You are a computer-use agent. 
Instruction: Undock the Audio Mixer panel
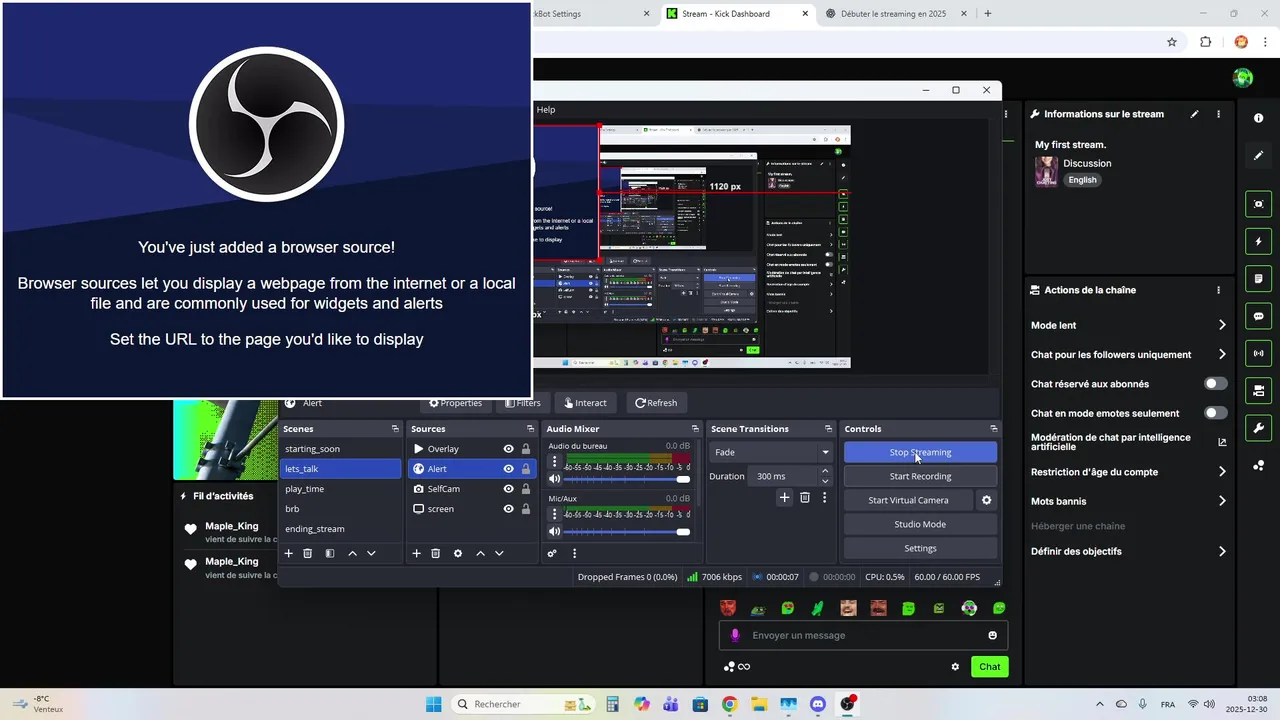click(x=693, y=429)
